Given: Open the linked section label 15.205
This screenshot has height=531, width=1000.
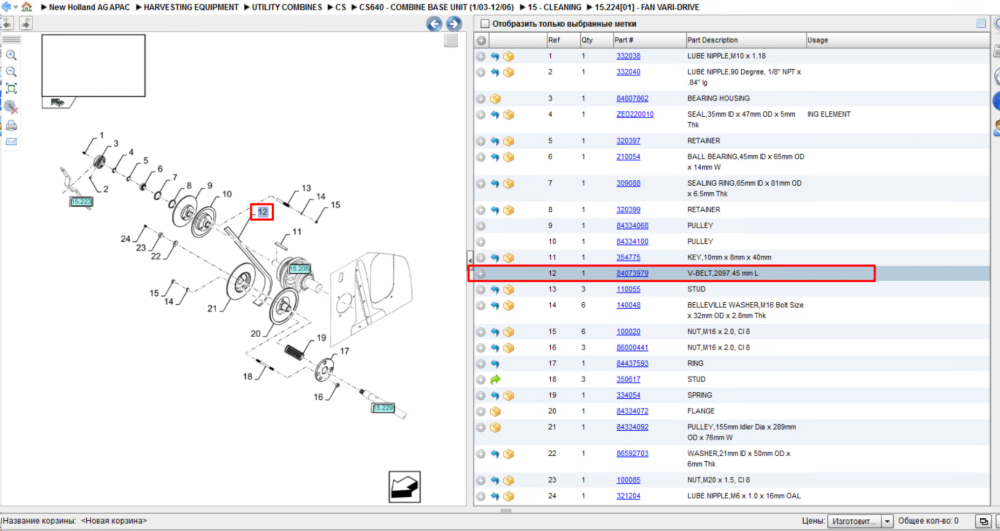Looking at the screenshot, I should click(x=300, y=269).
